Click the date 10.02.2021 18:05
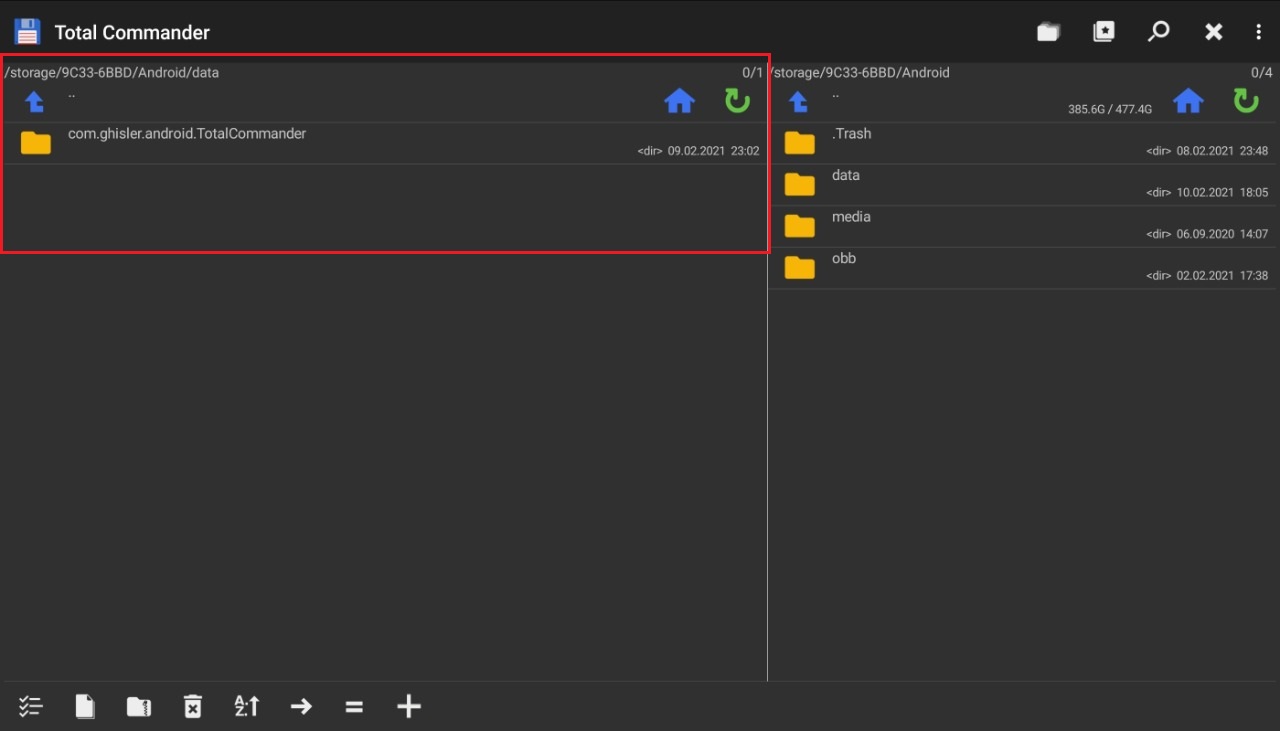Image resolution: width=1280 pixels, height=731 pixels. 1222,192
